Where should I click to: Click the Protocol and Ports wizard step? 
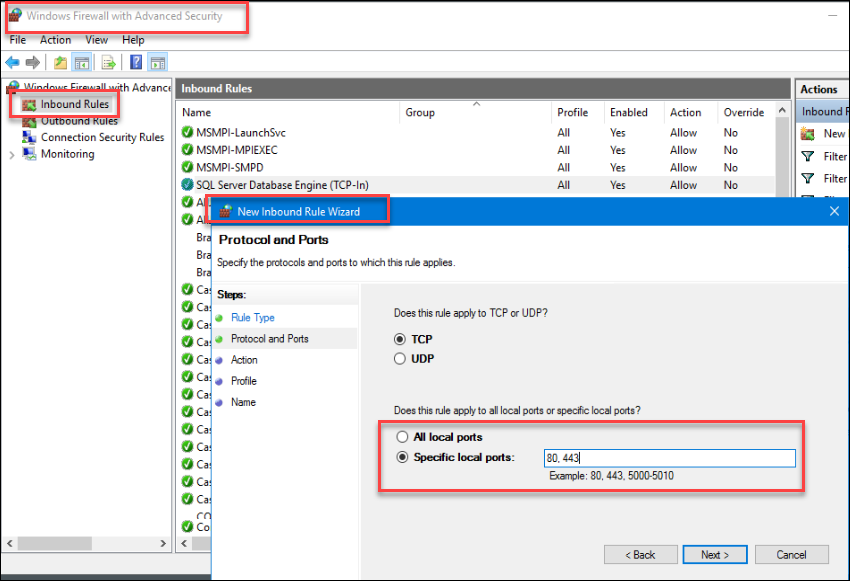269,339
